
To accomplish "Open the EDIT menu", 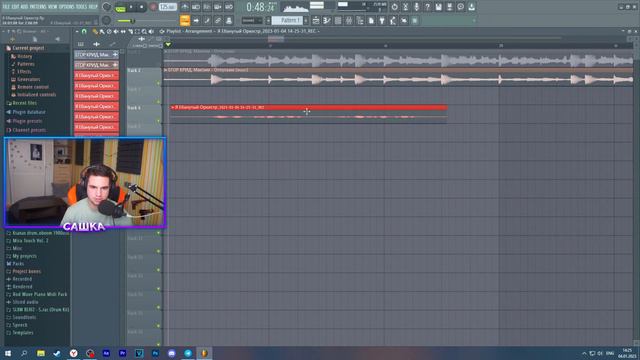I will [x=15, y=7].
